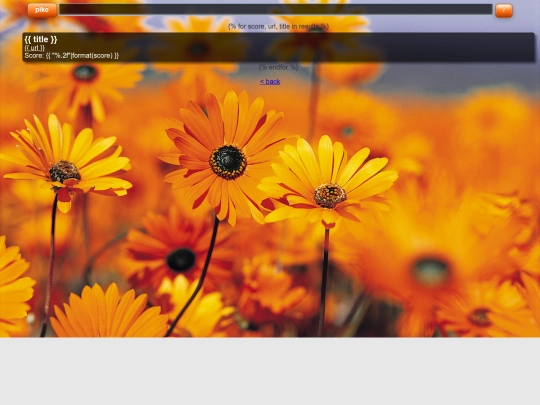Select the "{% endfor %}" template text

[x=278, y=67]
